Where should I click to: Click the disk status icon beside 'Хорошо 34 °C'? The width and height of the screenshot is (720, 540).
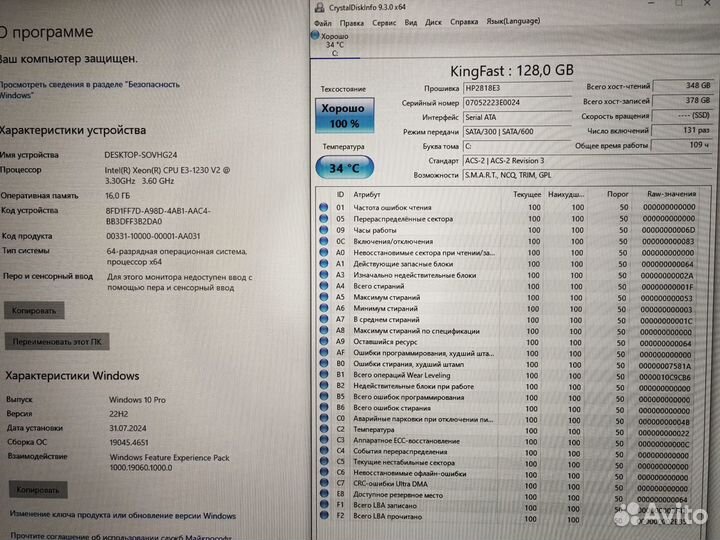[319, 37]
